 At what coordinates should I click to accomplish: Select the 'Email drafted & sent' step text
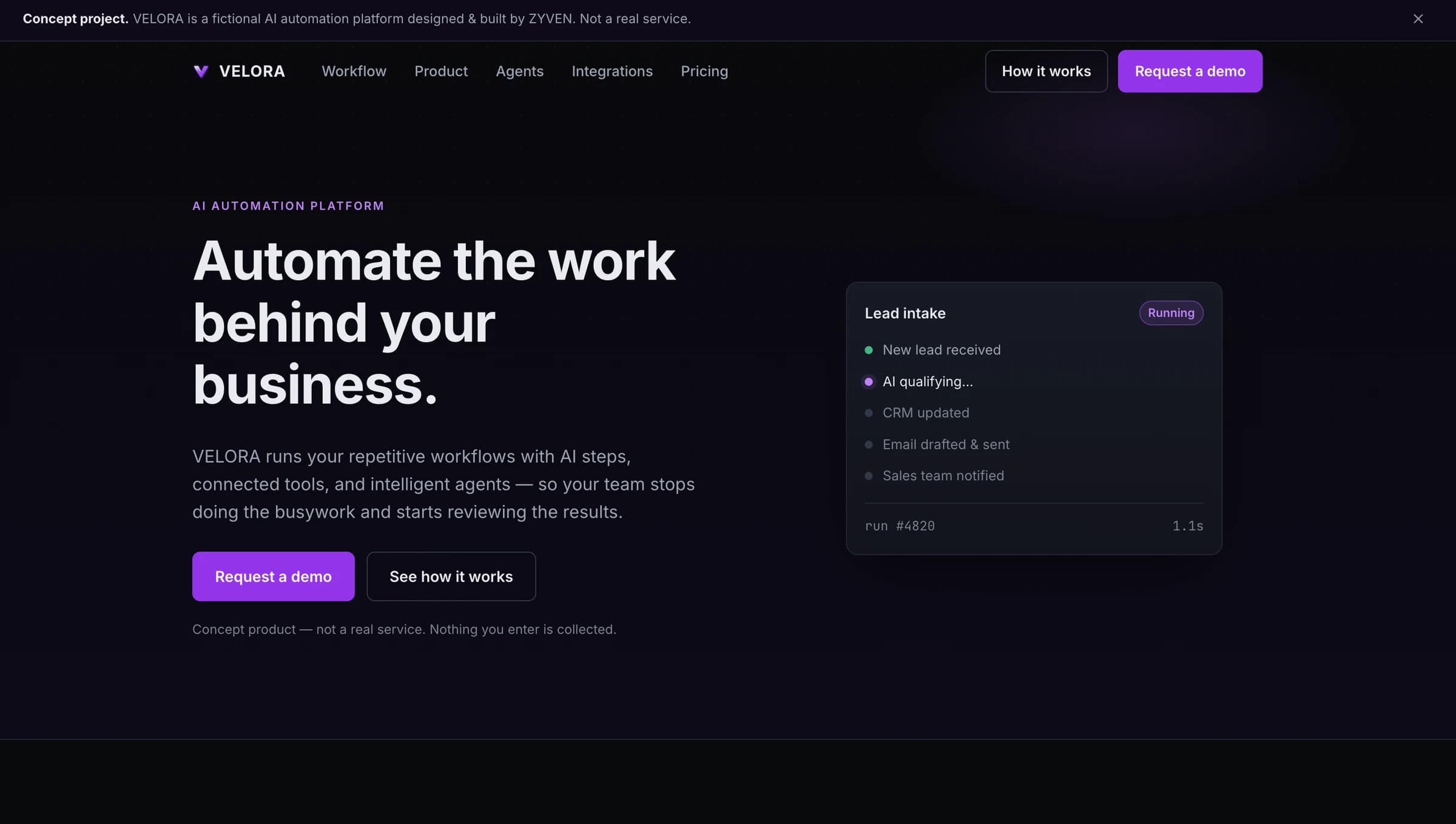tap(946, 444)
